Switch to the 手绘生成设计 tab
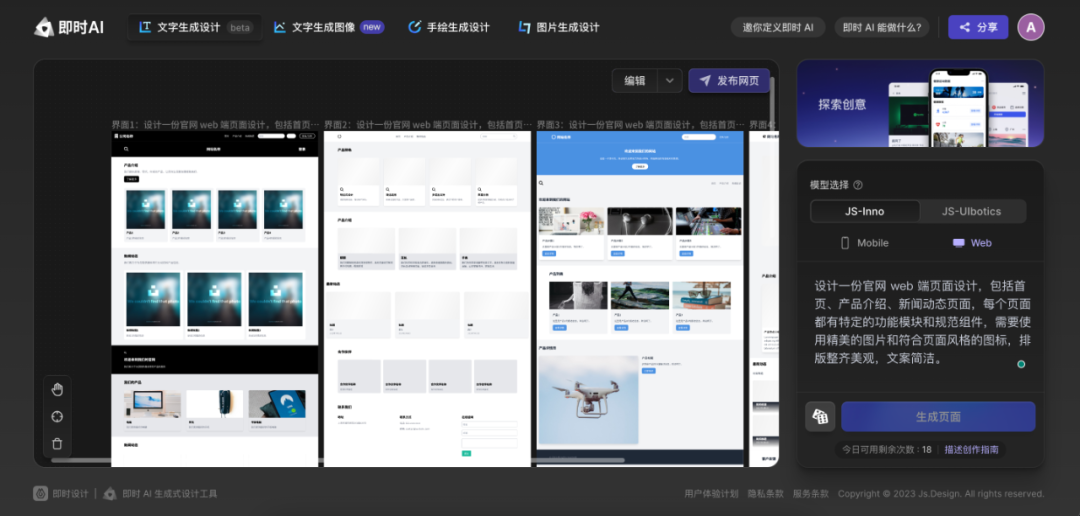 449,27
